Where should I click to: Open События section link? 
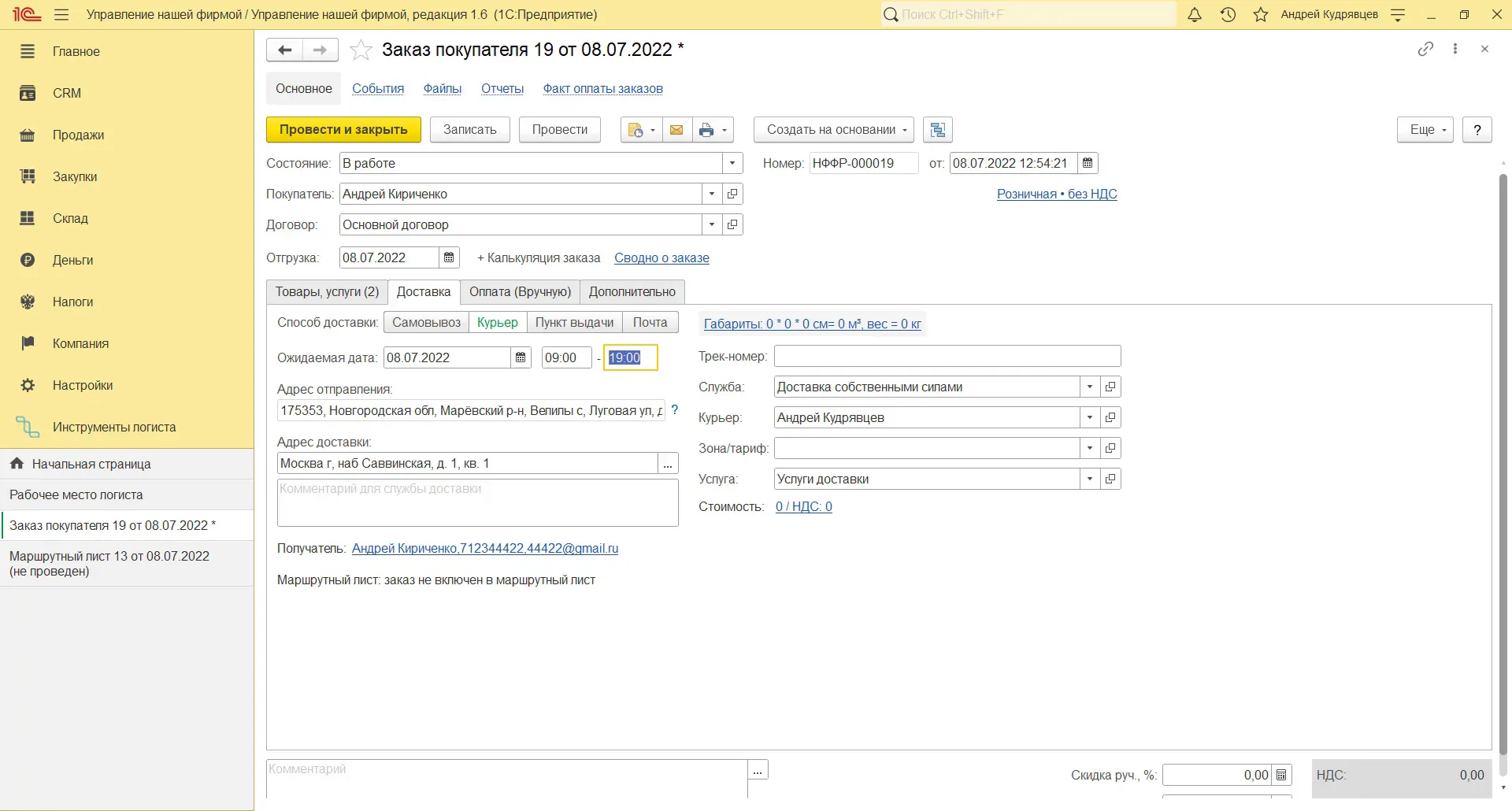378,88
